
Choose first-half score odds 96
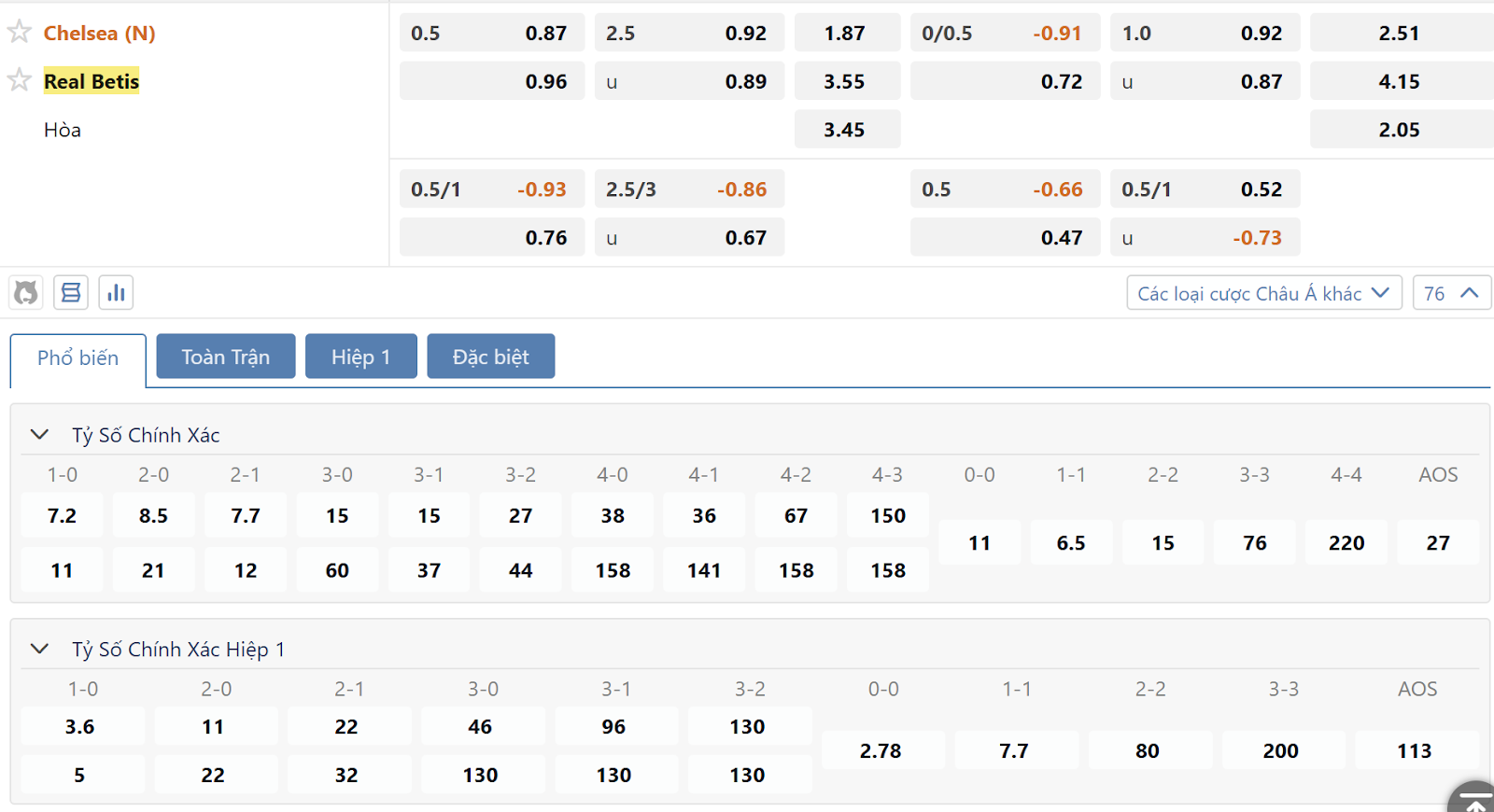(616, 726)
